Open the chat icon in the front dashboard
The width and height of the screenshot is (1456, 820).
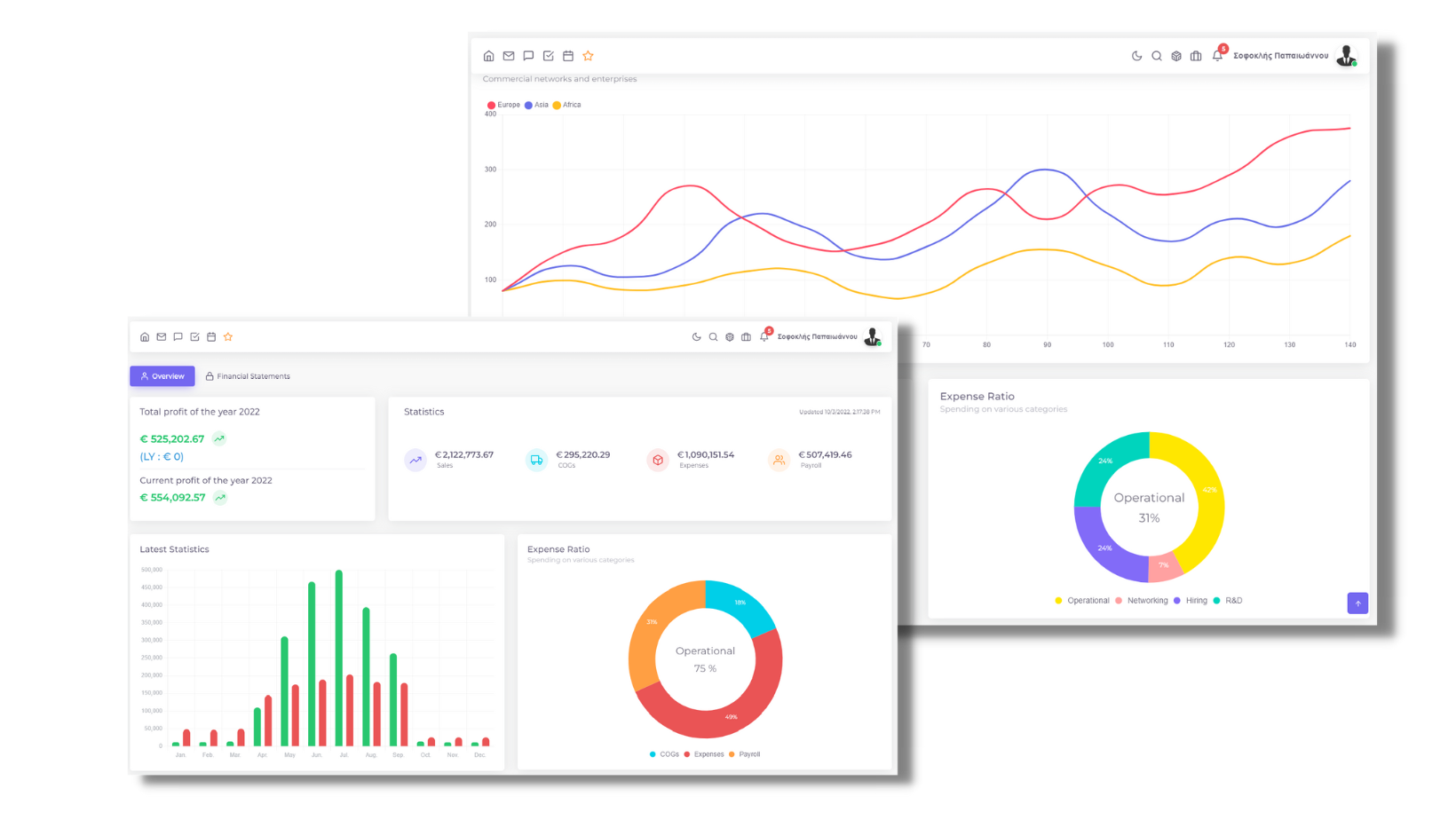(x=178, y=337)
